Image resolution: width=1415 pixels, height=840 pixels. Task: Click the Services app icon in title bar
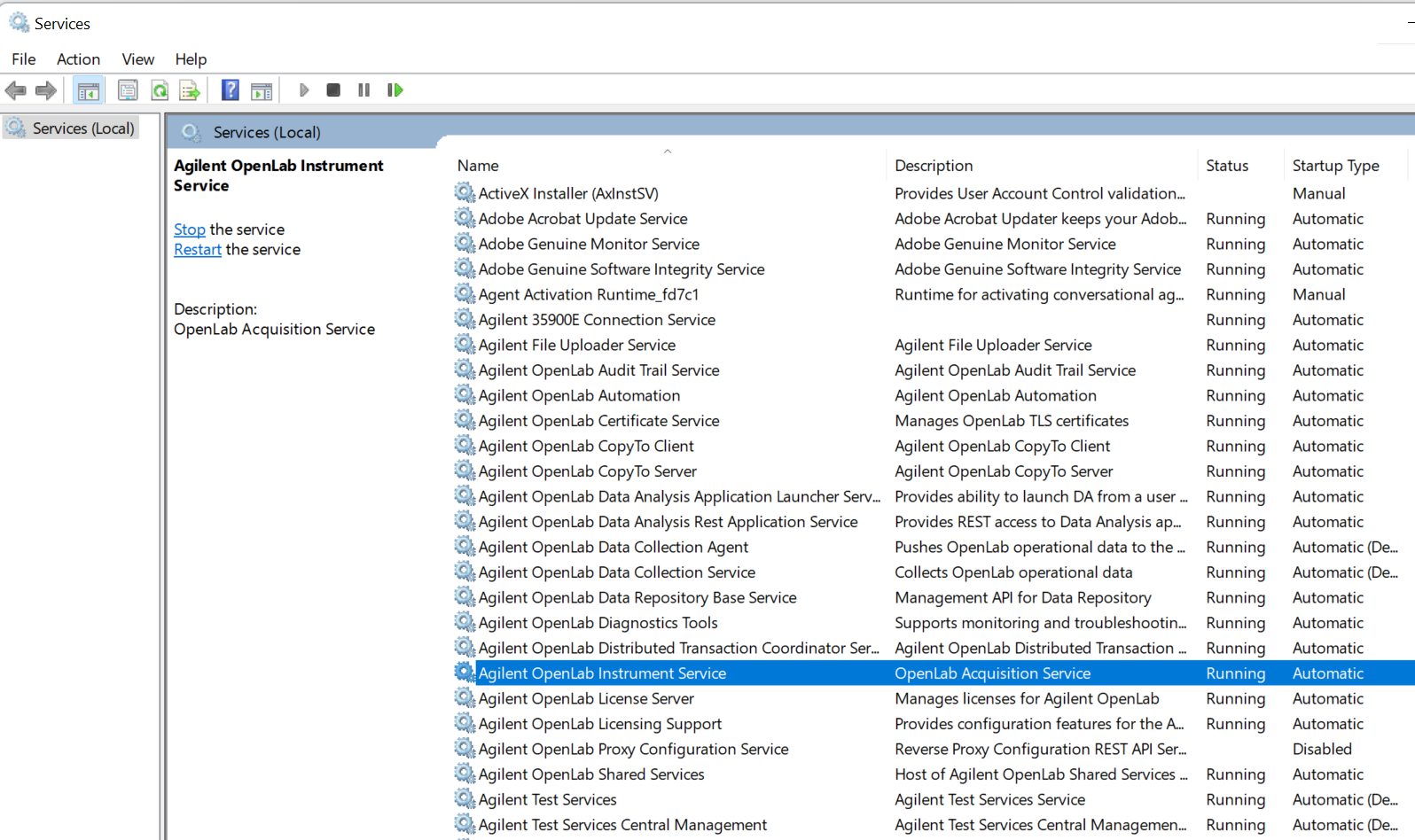[x=19, y=22]
